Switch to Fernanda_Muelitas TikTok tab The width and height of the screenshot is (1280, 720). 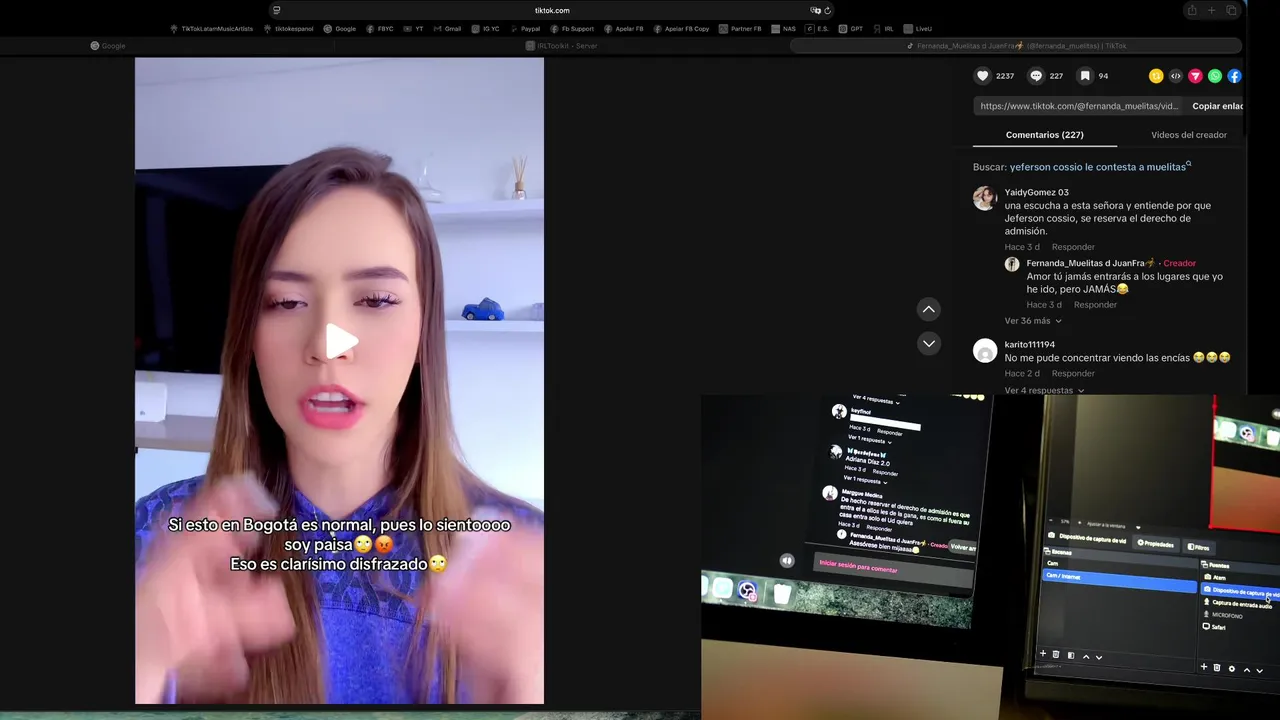click(1016, 46)
